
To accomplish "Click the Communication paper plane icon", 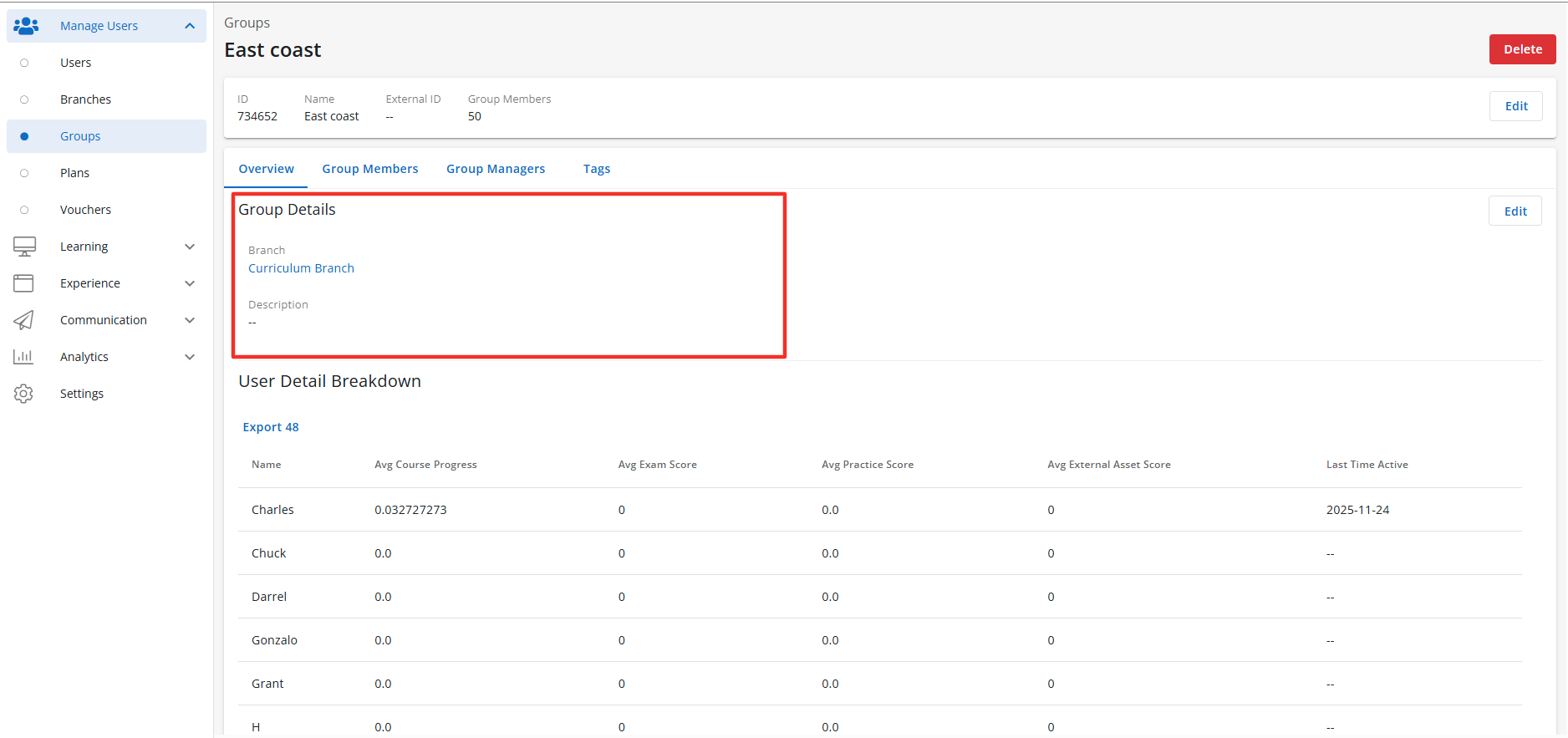I will (x=24, y=320).
